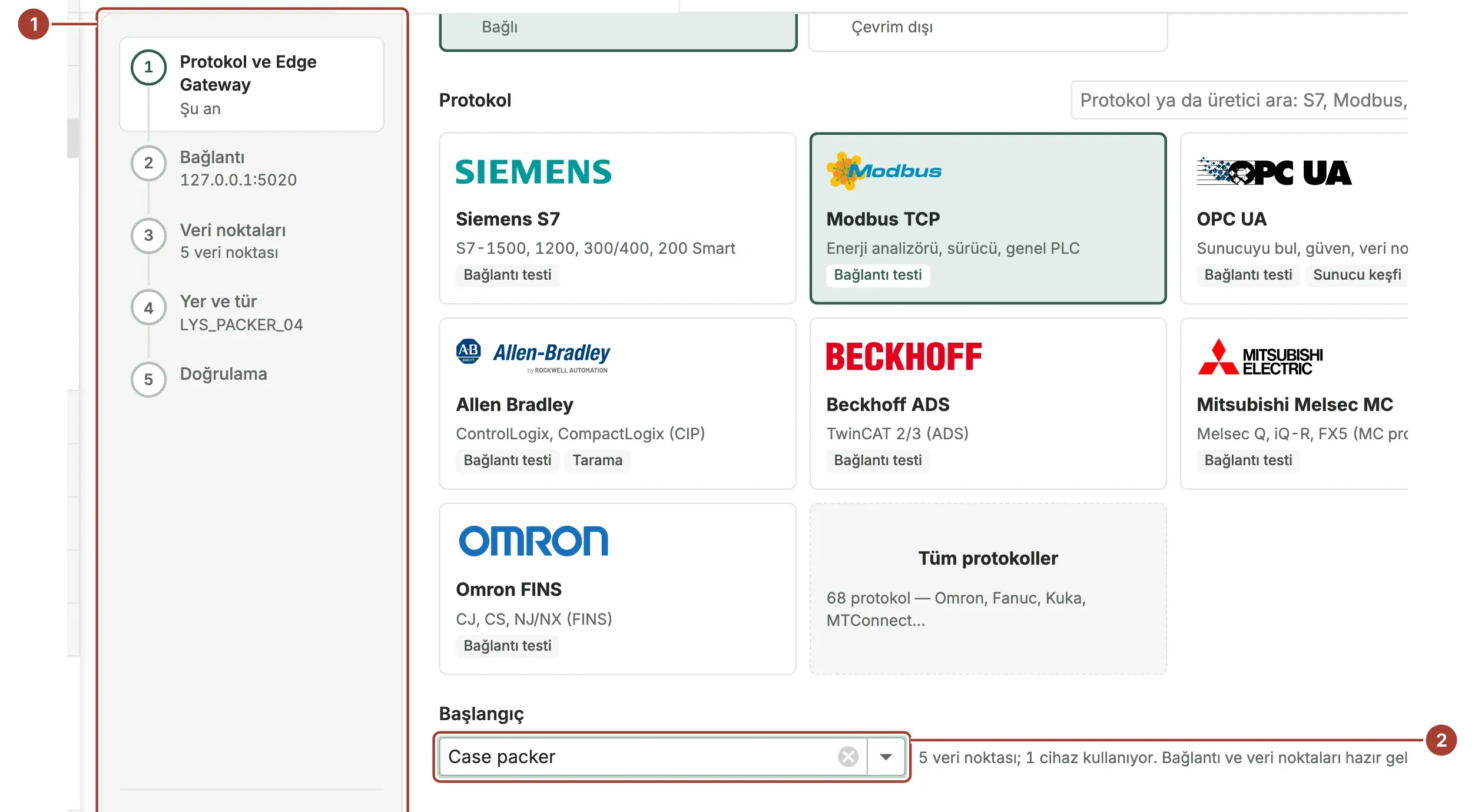Open the Tüm protokoller card
The image size is (1475, 812).
pyautogui.click(x=988, y=589)
